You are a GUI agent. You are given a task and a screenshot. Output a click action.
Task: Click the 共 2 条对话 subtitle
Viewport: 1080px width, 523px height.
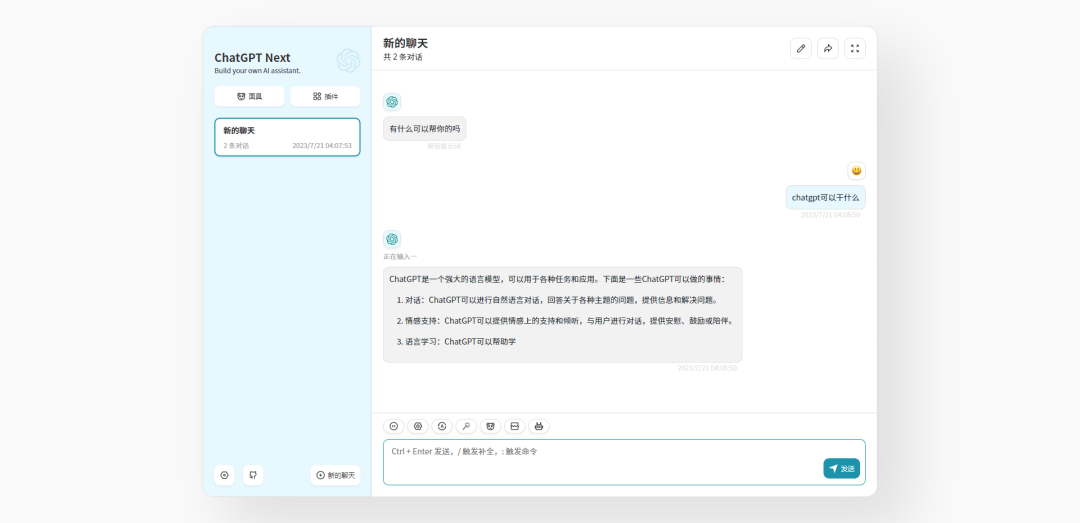pyautogui.click(x=403, y=57)
